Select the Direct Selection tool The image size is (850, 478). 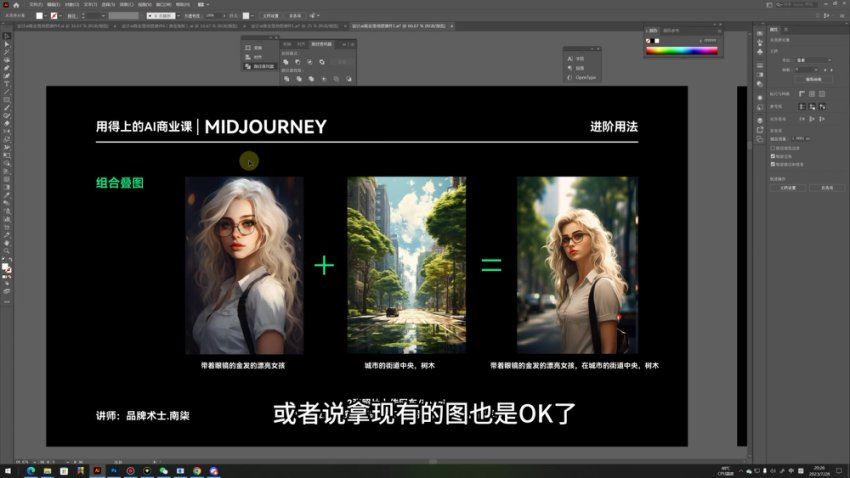(7, 44)
